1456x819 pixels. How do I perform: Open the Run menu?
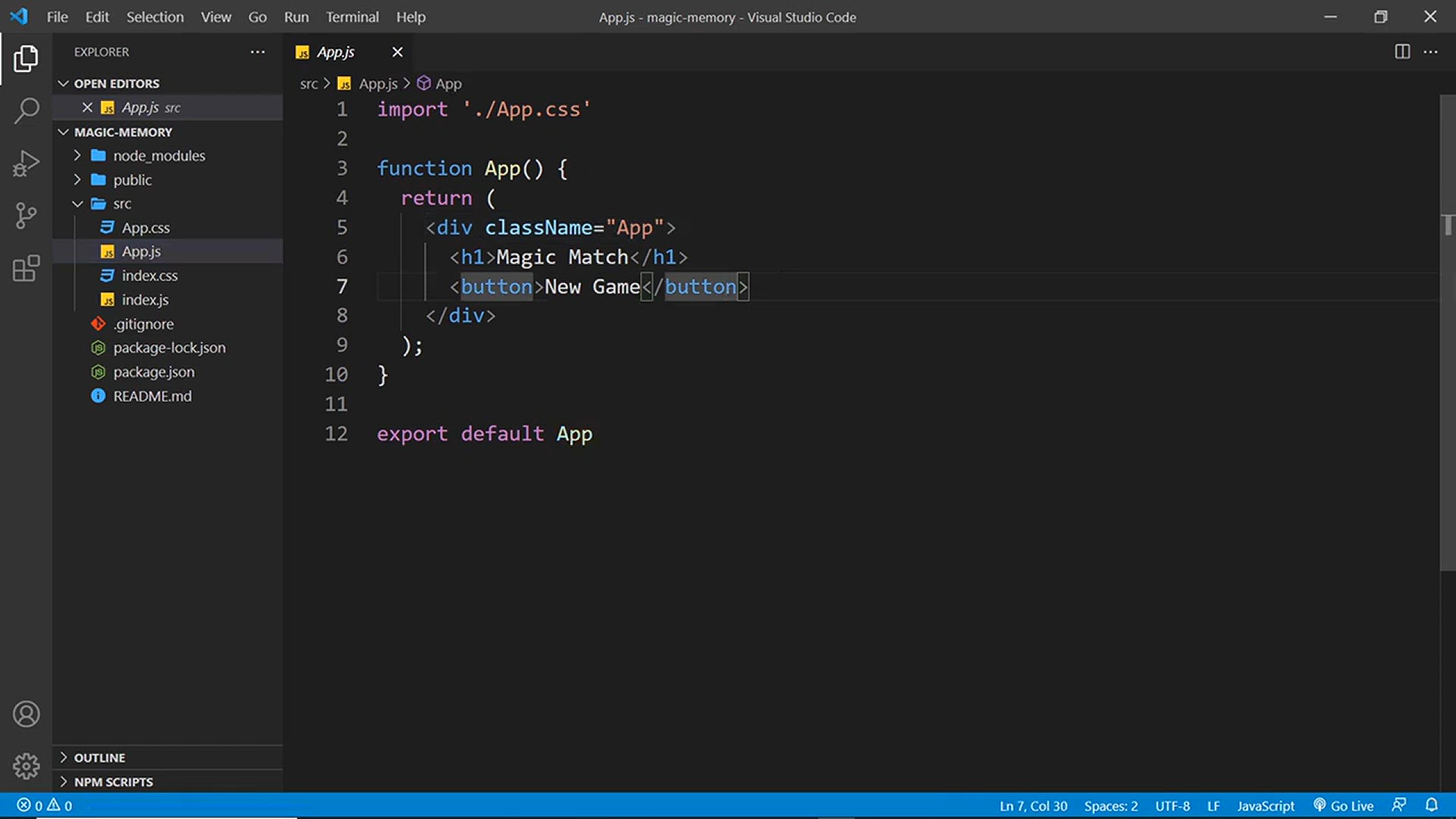point(297,17)
